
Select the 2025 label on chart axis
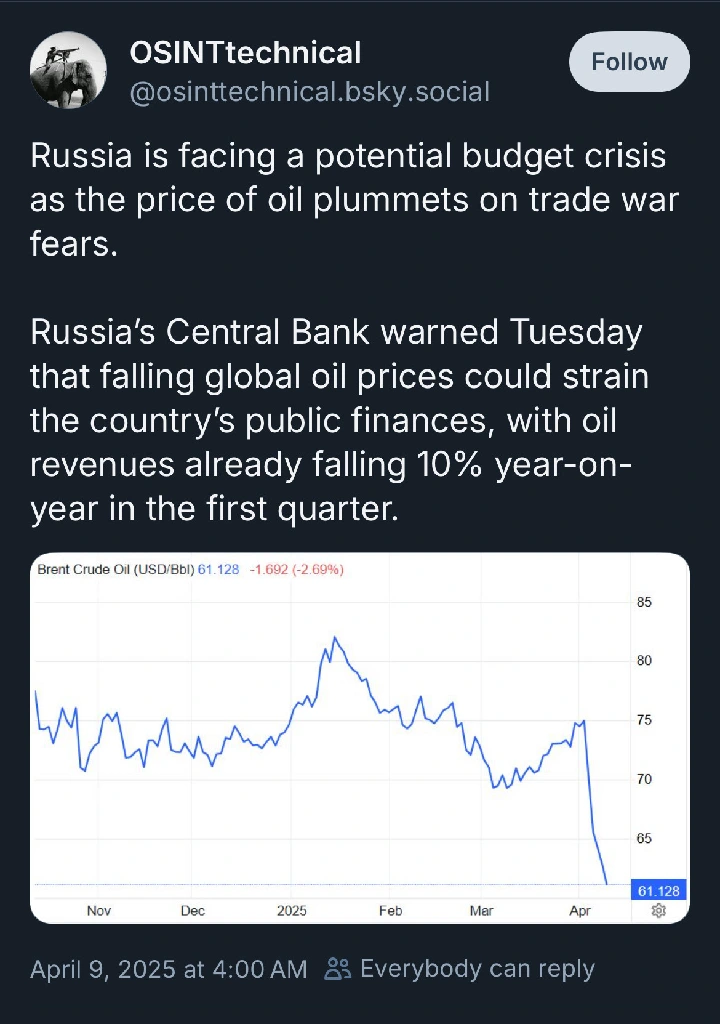[291, 910]
